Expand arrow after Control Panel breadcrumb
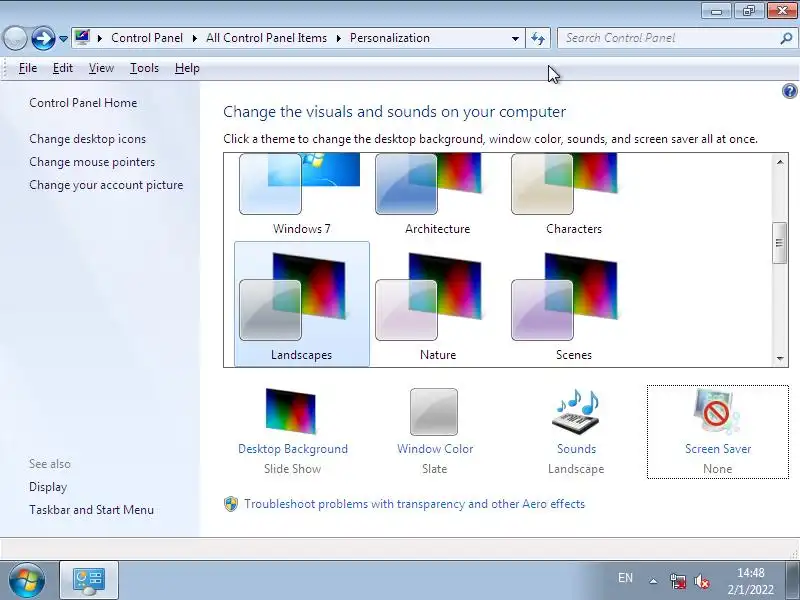Image resolution: width=800 pixels, height=600 pixels. (x=194, y=38)
